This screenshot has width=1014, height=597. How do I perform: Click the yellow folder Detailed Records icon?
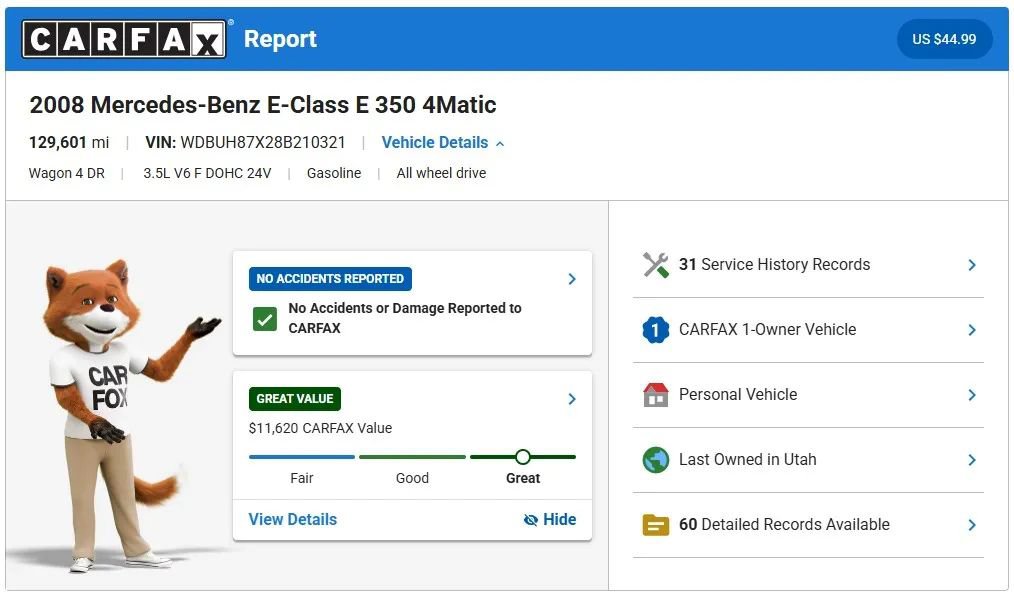click(x=656, y=525)
